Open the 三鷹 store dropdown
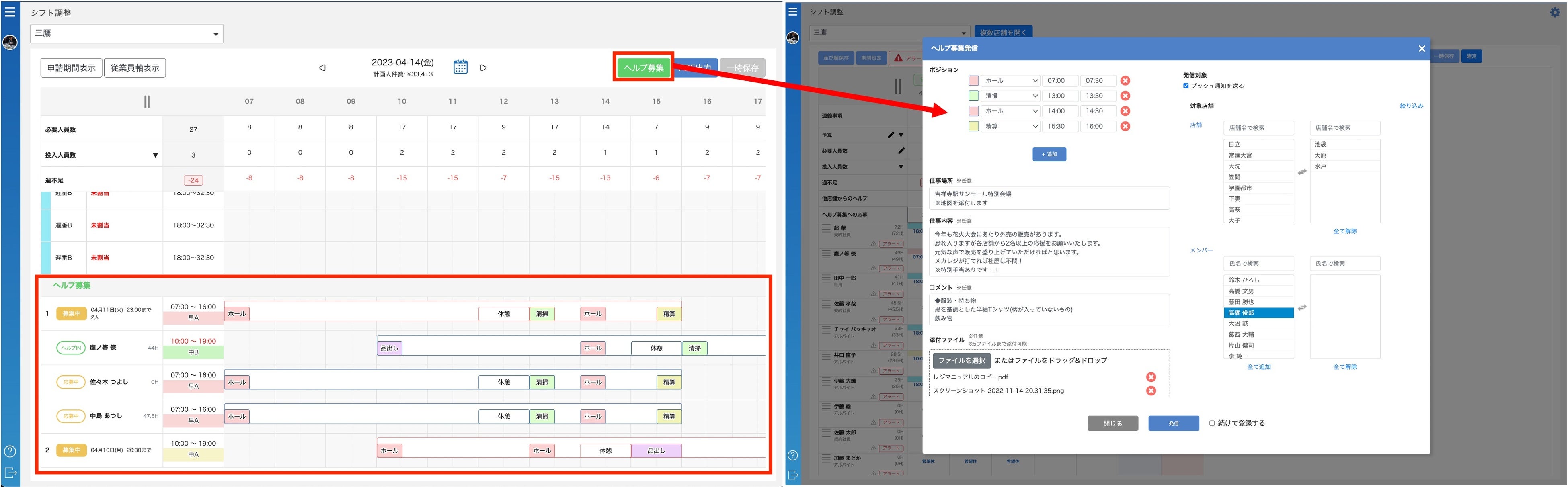The image size is (1568, 487). (x=127, y=33)
